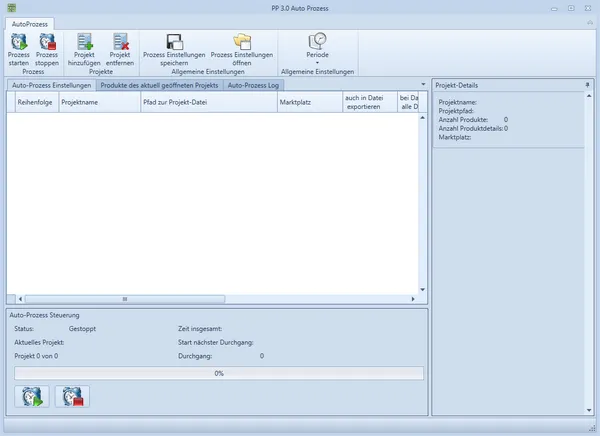This screenshot has height=436, width=600.
Task: Click the horizontal scrollbar thumb
Action: click(x=125, y=299)
